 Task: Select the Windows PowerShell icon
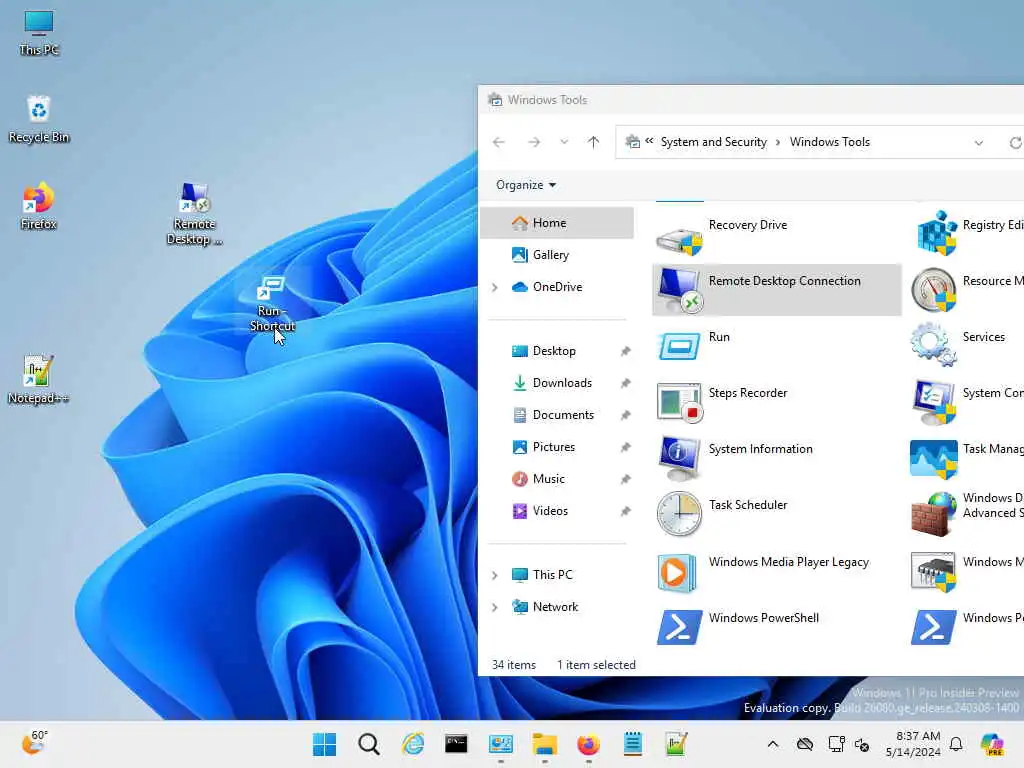pos(679,627)
